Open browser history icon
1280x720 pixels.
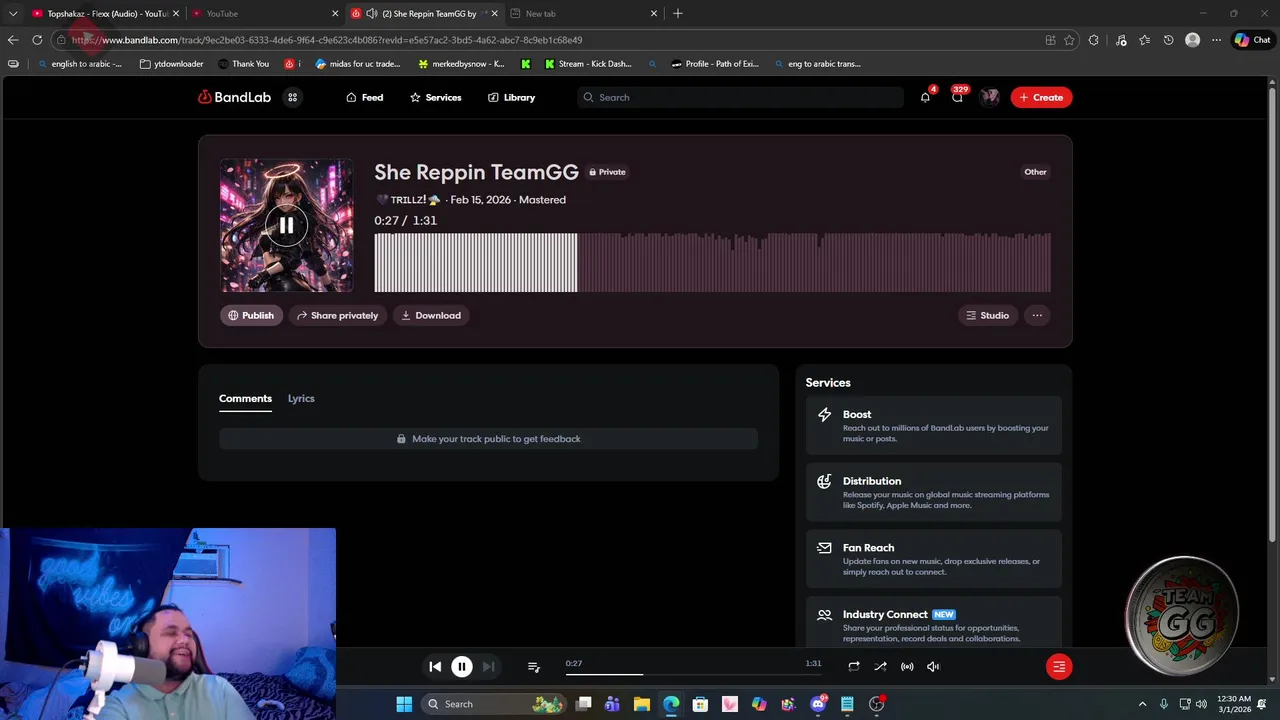(x=1168, y=40)
